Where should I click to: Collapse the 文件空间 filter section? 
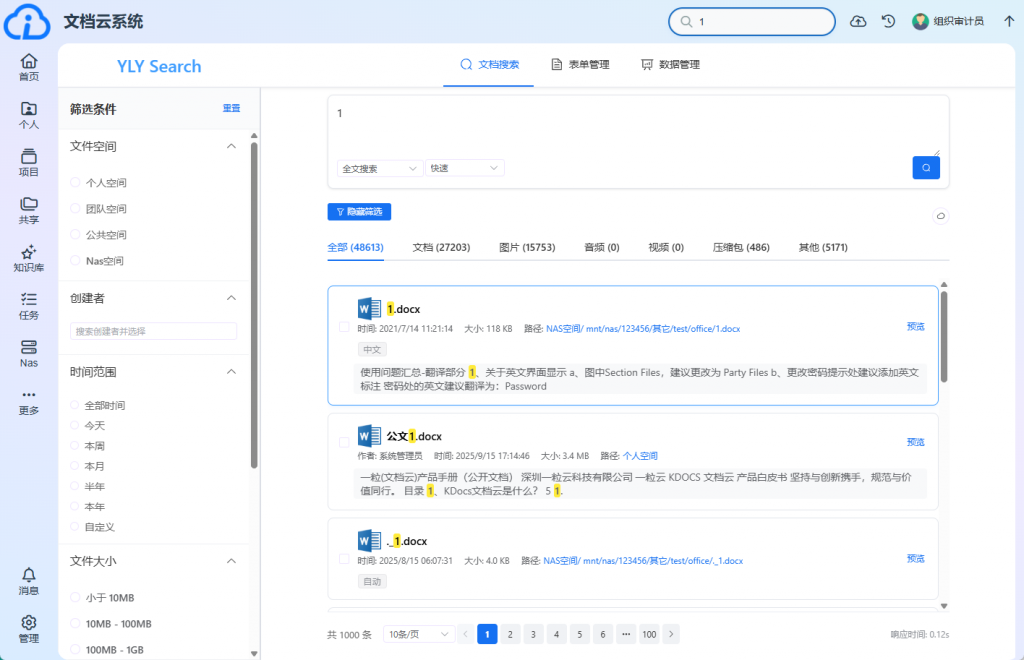[x=231, y=146]
